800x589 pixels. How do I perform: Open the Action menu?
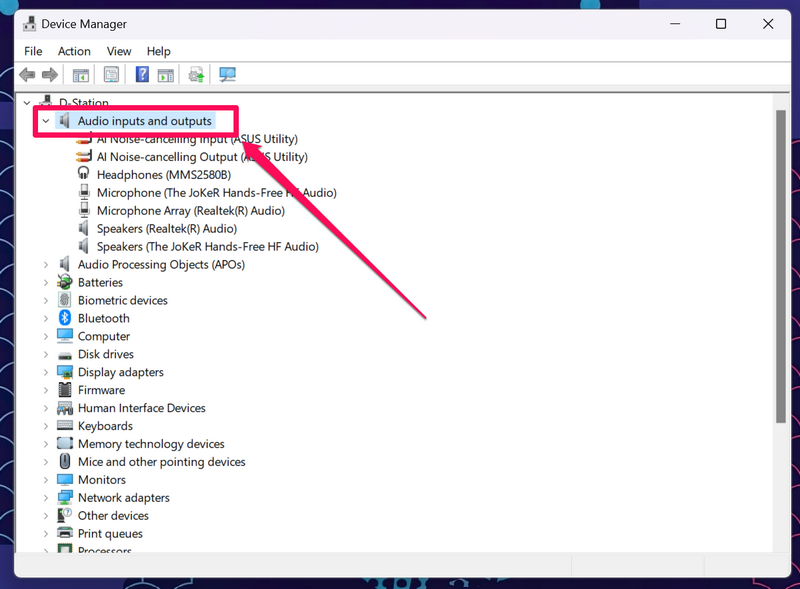click(x=74, y=51)
